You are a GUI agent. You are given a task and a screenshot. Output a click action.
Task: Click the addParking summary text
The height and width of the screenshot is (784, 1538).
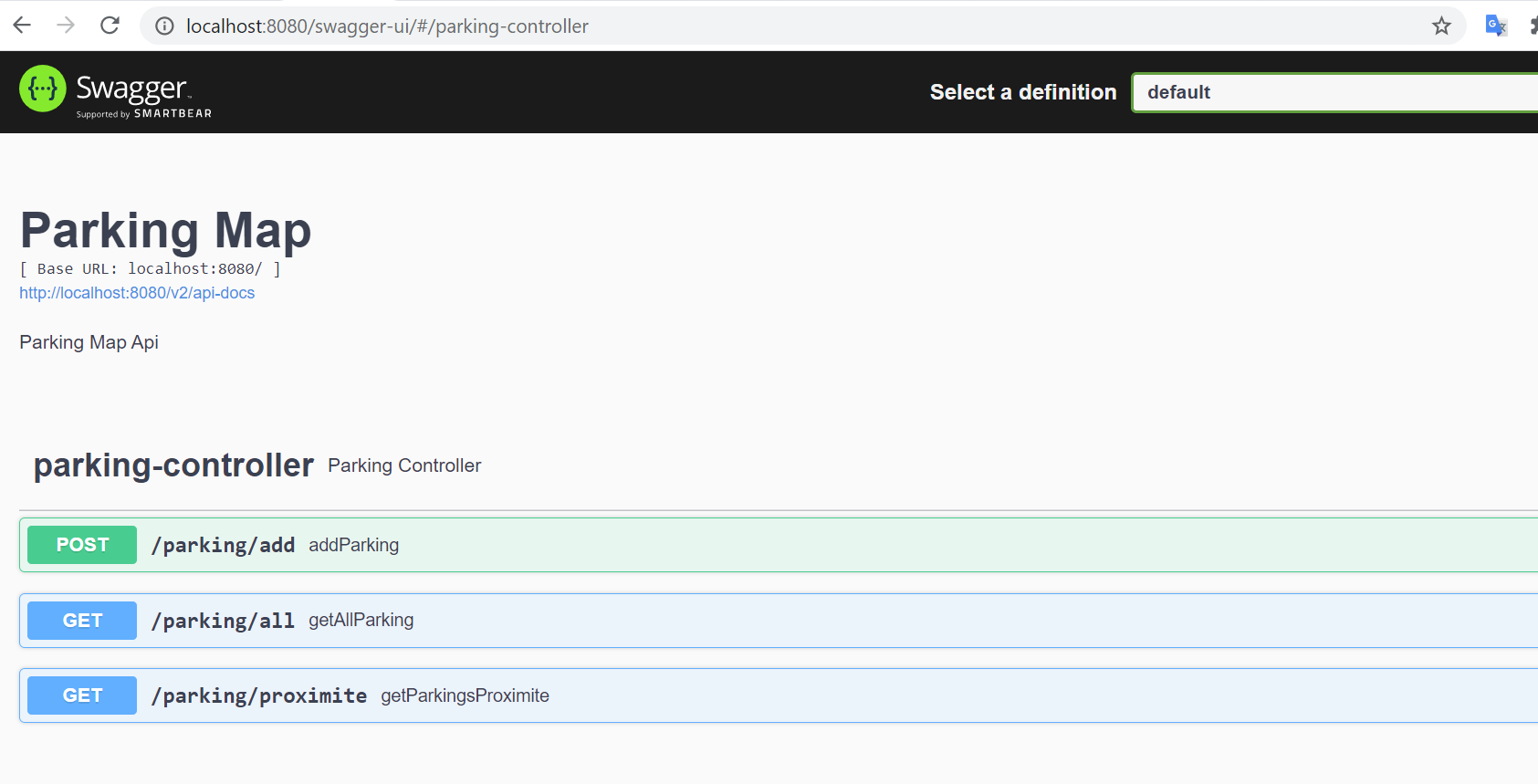pyautogui.click(x=353, y=545)
